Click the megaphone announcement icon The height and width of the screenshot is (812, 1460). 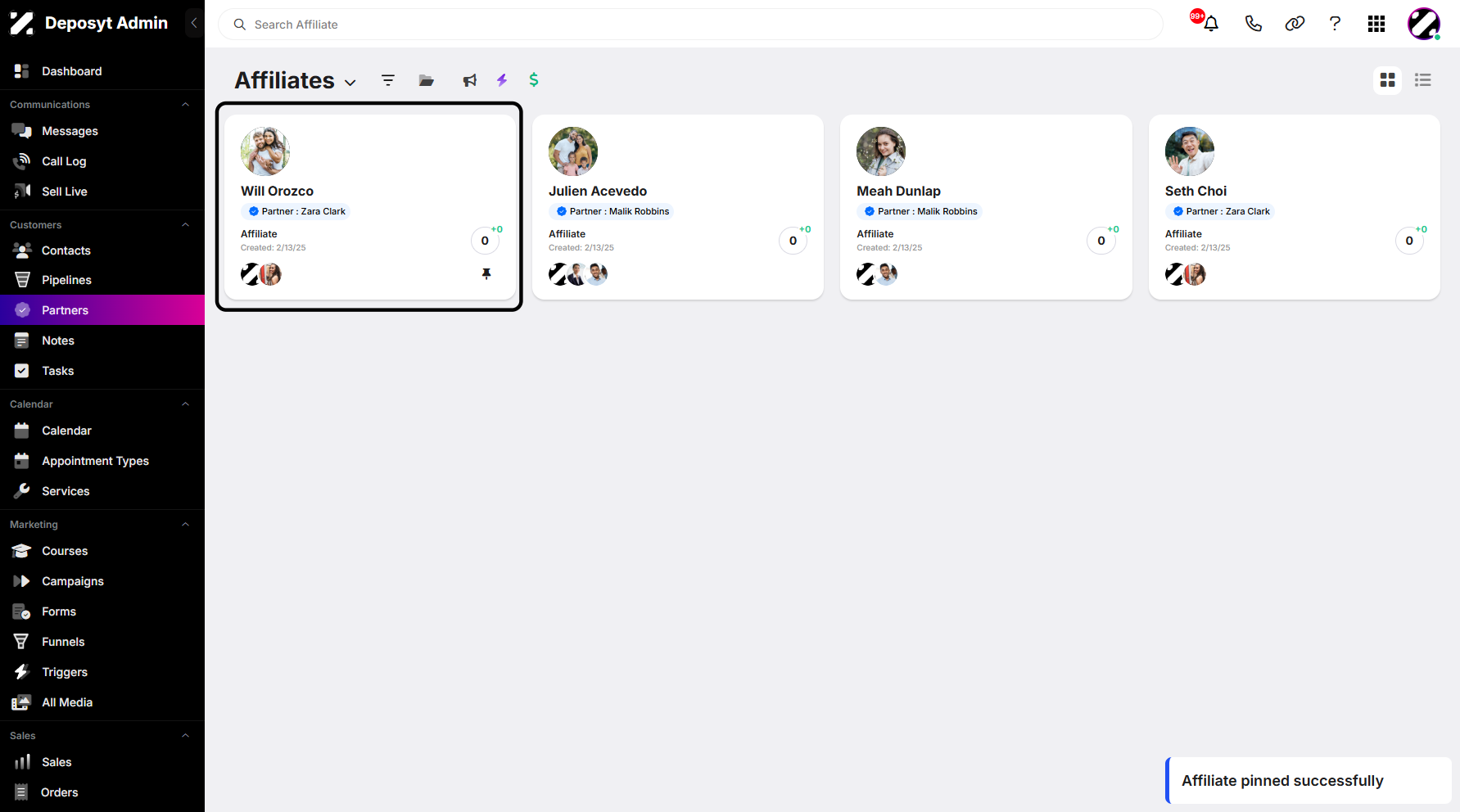(x=469, y=80)
